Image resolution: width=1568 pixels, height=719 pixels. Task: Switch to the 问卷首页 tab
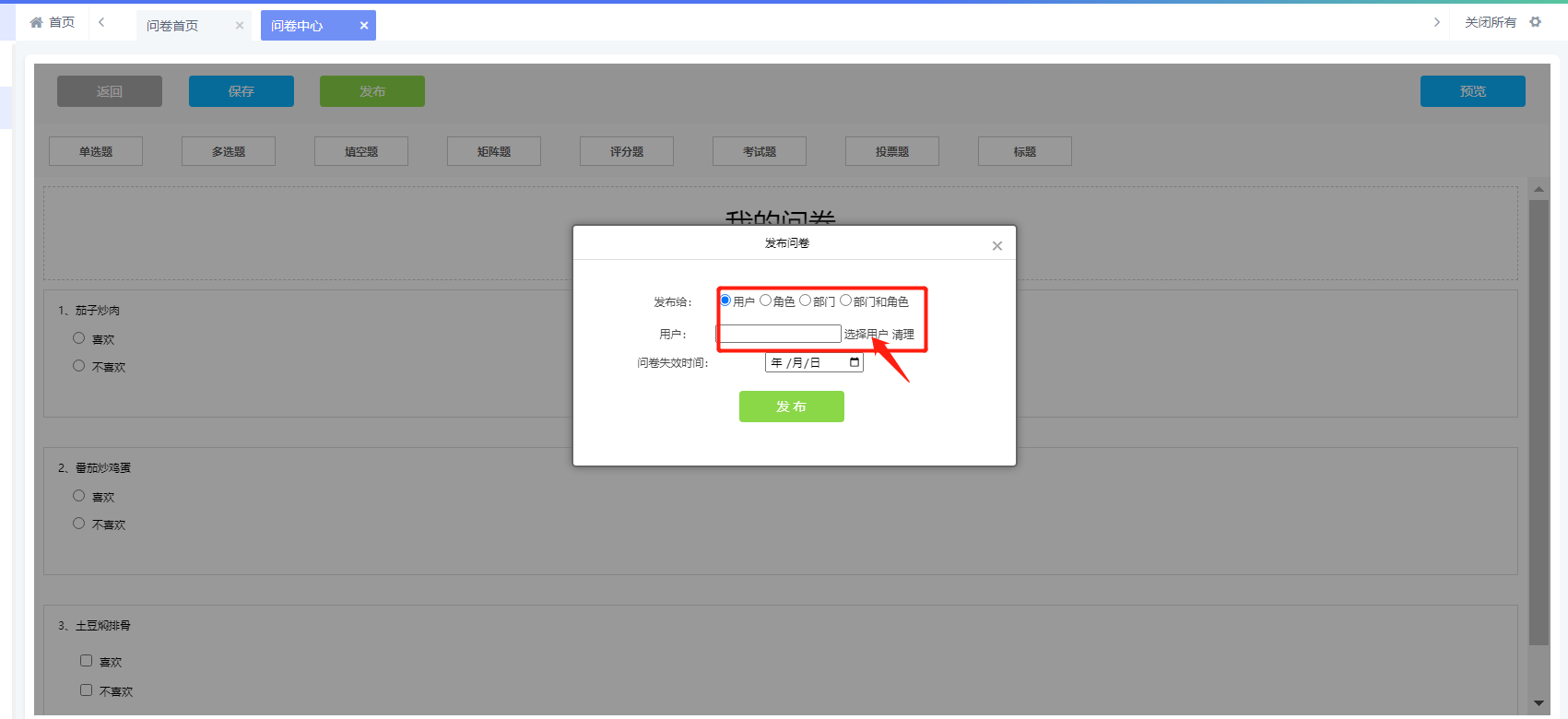tap(172, 26)
